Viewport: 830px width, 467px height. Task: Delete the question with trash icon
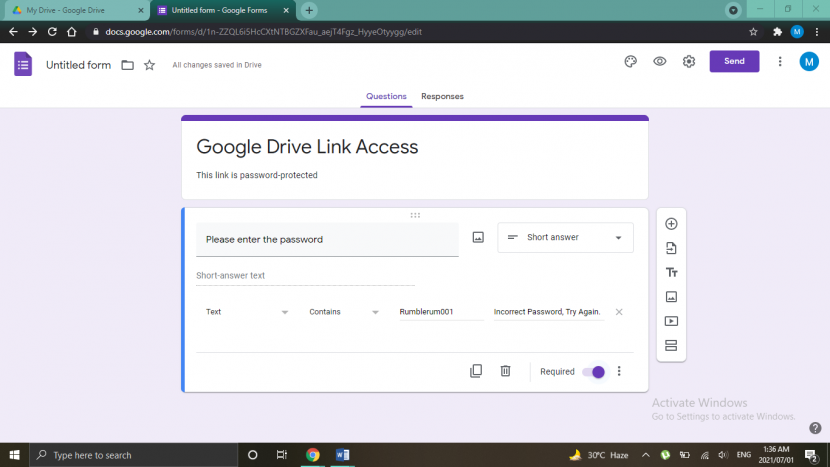click(506, 371)
